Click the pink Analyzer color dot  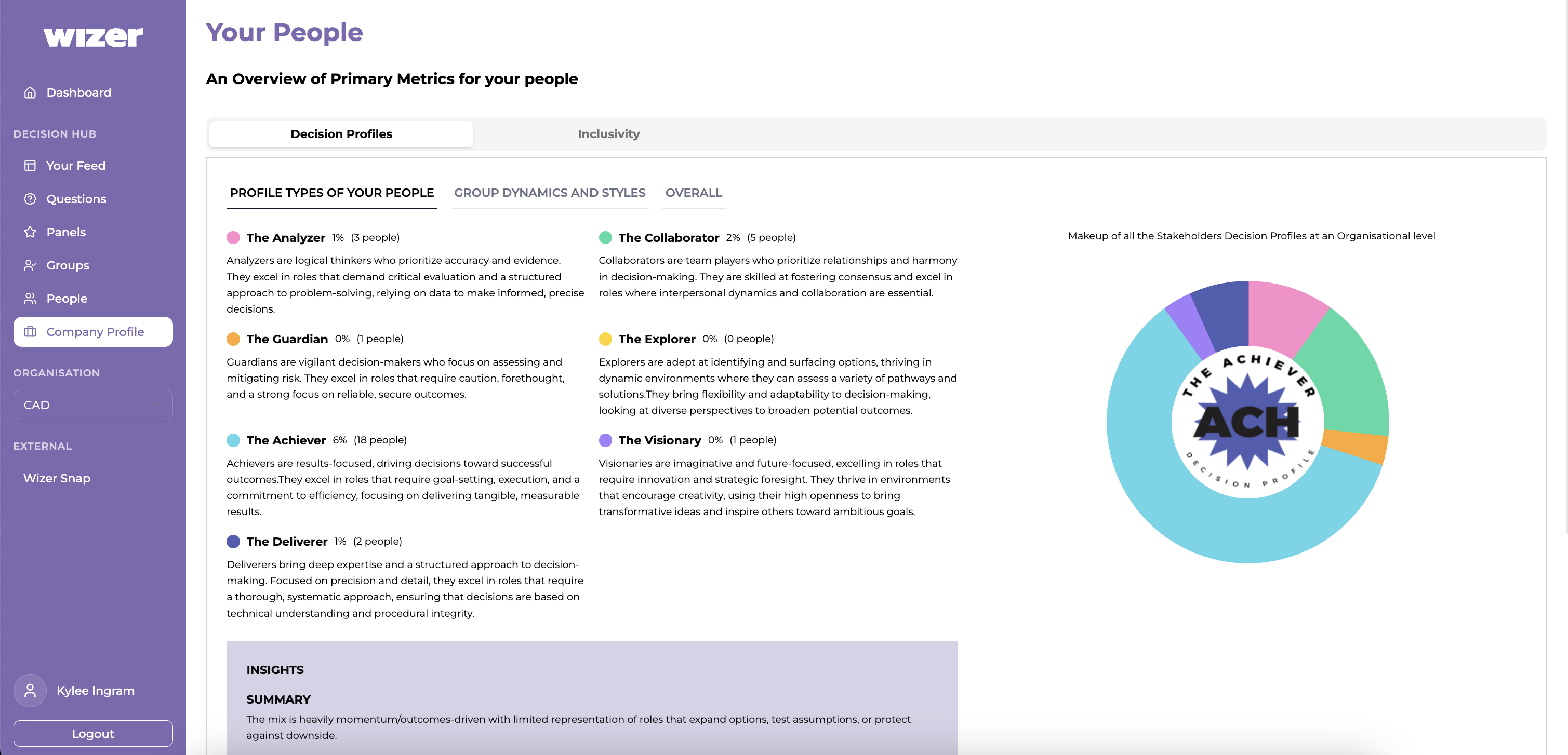tap(233, 238)
